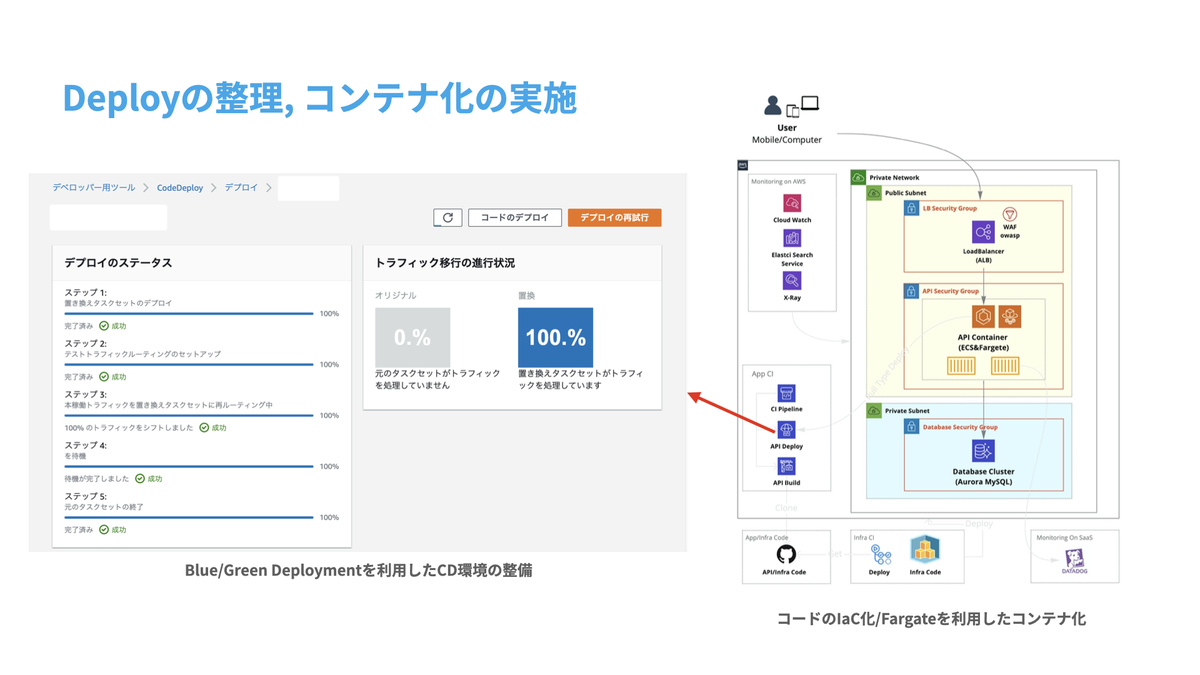
Task: Click the success checkmark under Step 5
Action: point(104,530)
